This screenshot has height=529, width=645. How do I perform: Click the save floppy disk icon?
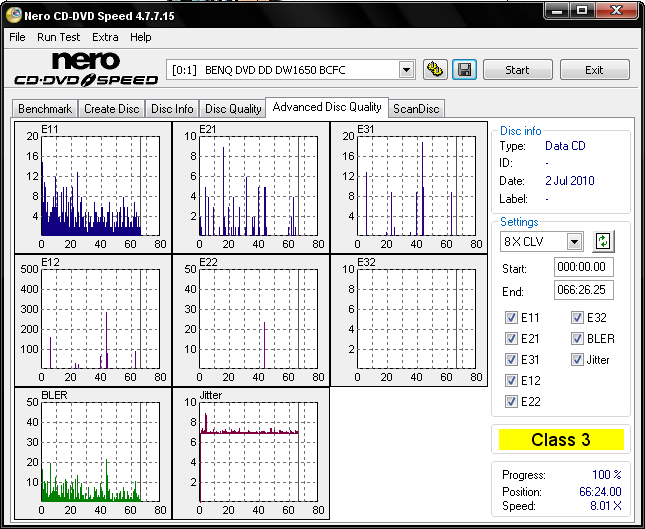(x=464, y=70)
